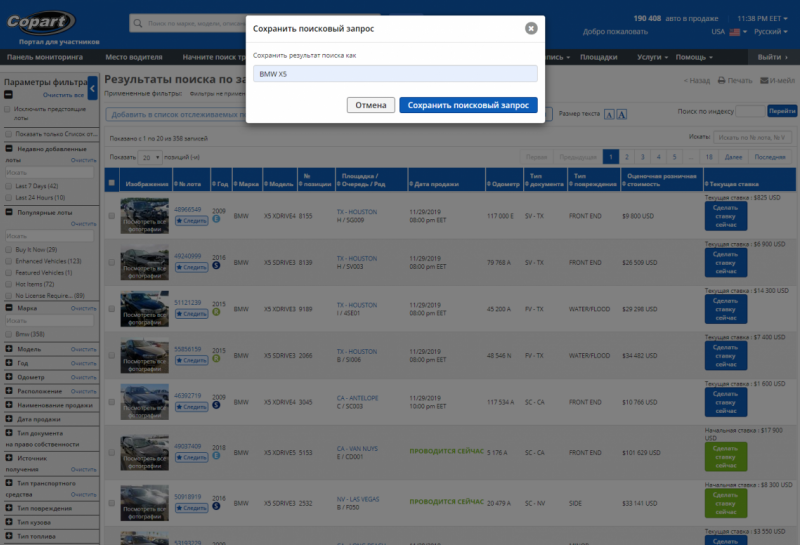Viewport: 800px width, 545px height.
Task: Go to results page 2
Action: click(627, 157)
